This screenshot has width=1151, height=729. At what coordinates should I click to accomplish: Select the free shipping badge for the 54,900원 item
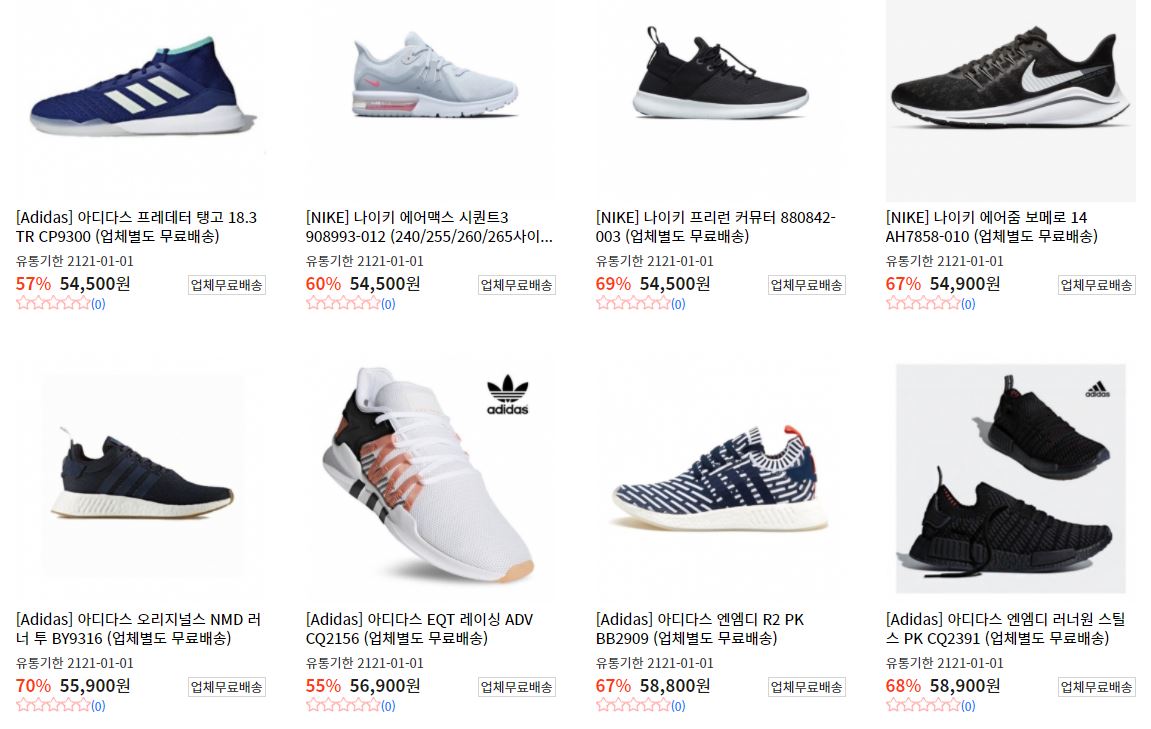[x=1097, y=285]
